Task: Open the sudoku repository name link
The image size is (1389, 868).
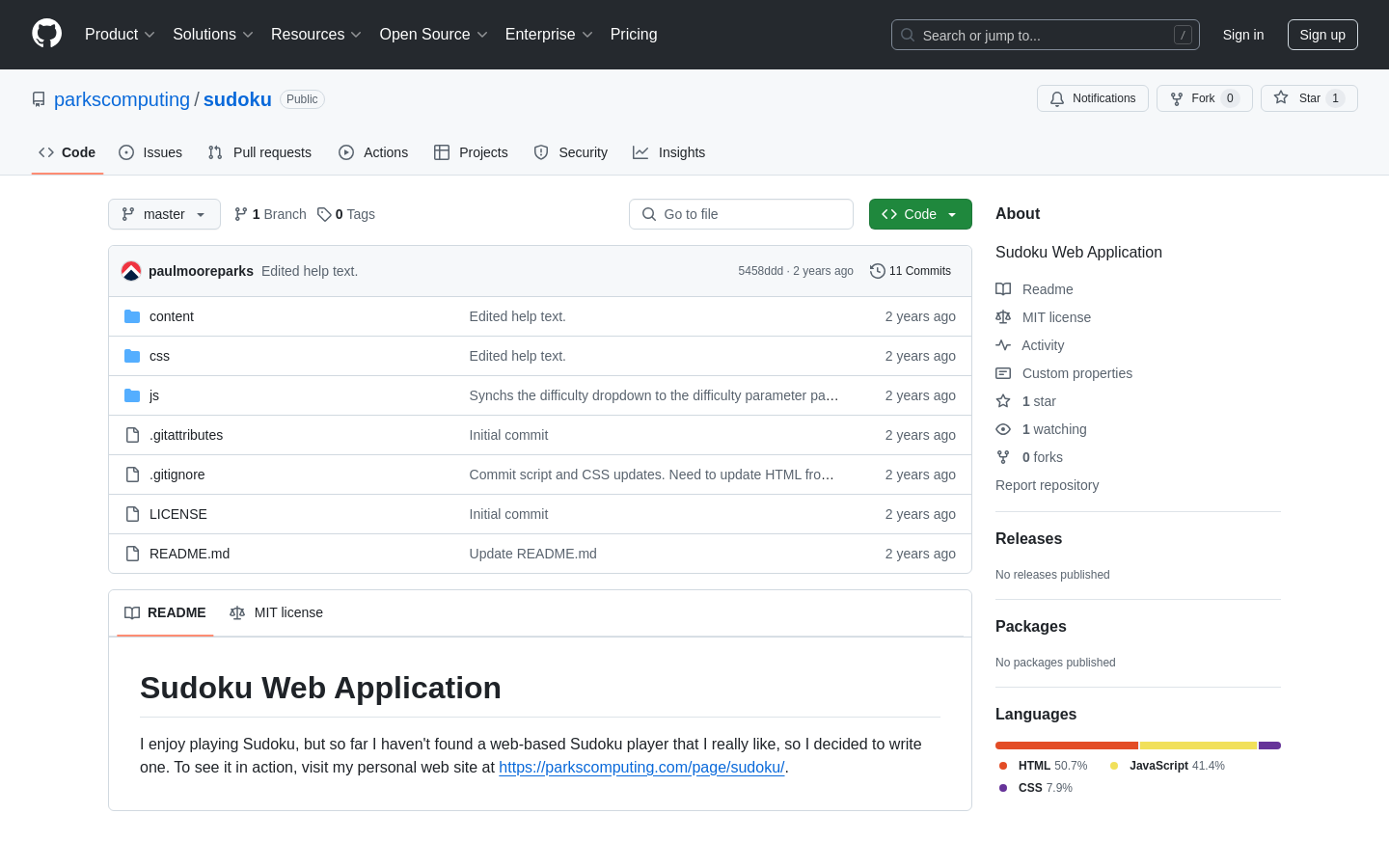Action: click(x=237, y=99)
